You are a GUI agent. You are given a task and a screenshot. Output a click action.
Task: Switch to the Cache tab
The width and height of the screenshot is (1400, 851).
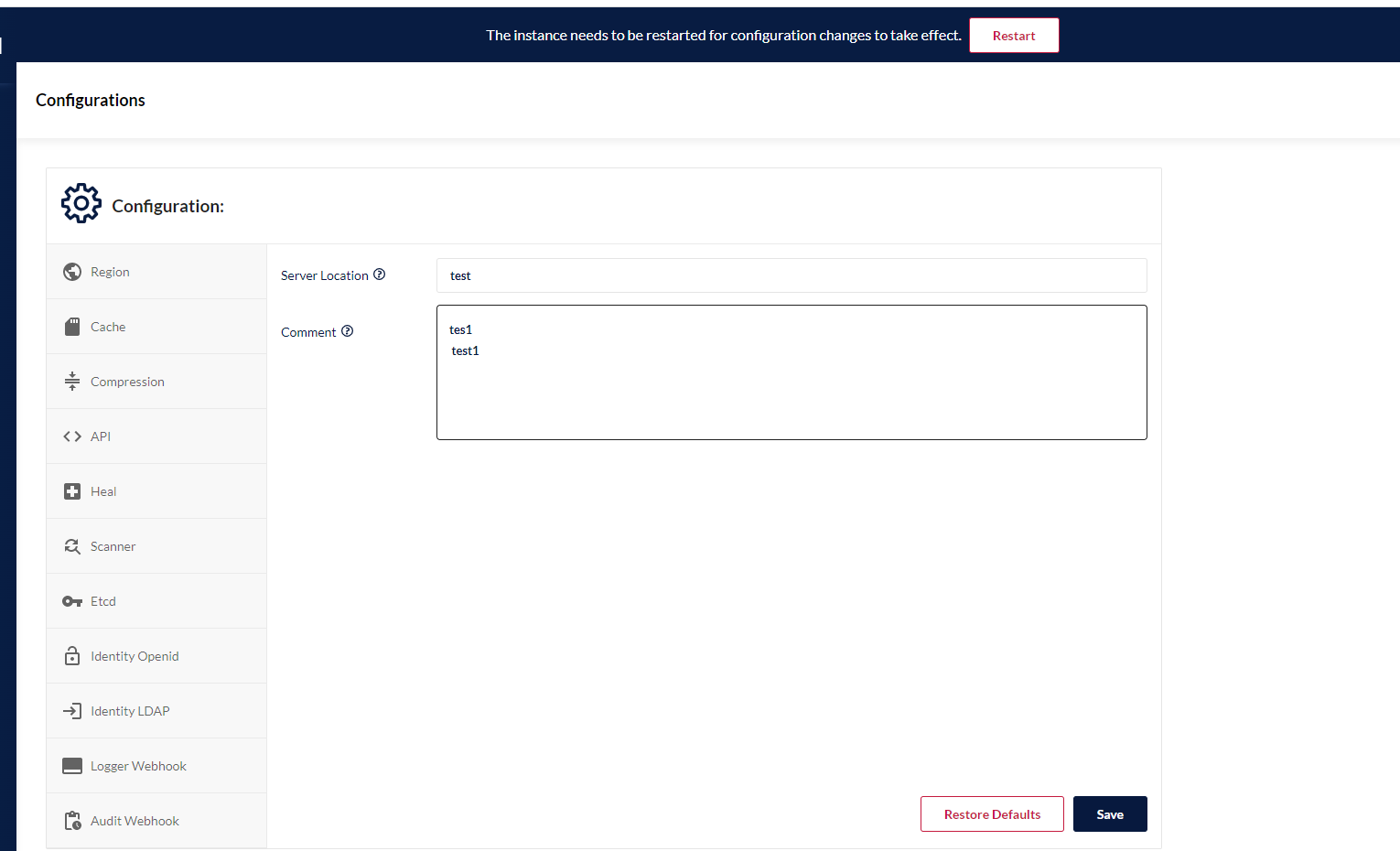click(x=156, y=327)
